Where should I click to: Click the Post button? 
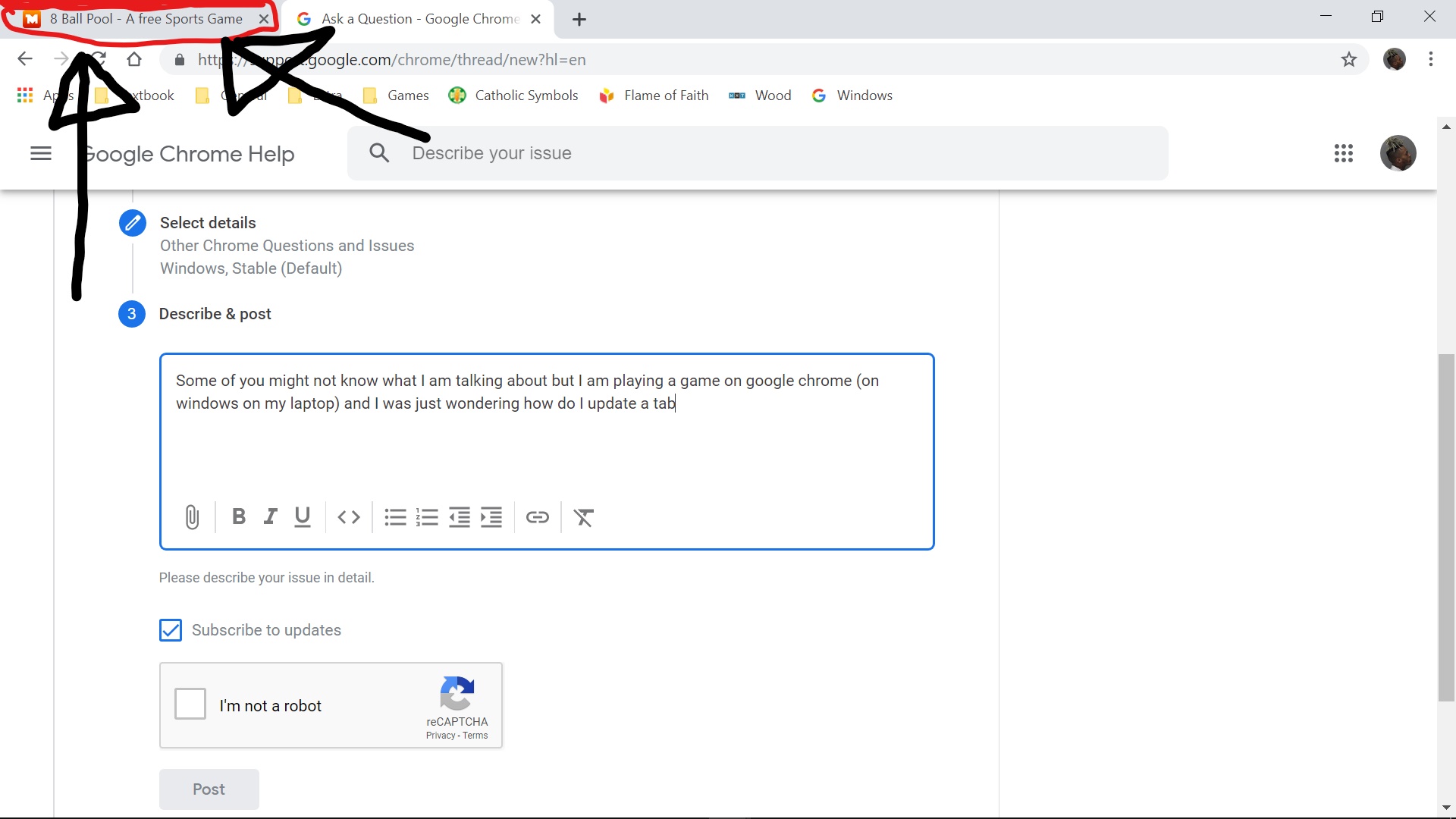tap(208, 789)
